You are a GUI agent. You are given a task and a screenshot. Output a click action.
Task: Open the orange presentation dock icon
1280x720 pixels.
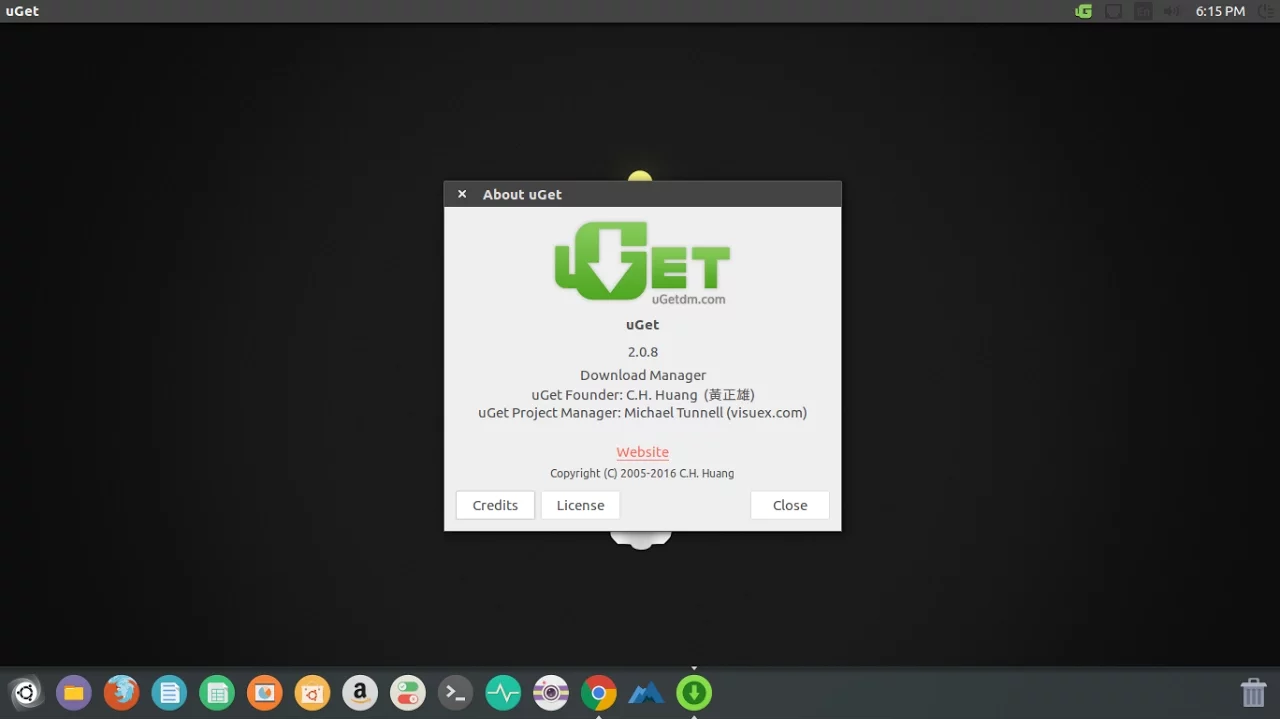265,693
